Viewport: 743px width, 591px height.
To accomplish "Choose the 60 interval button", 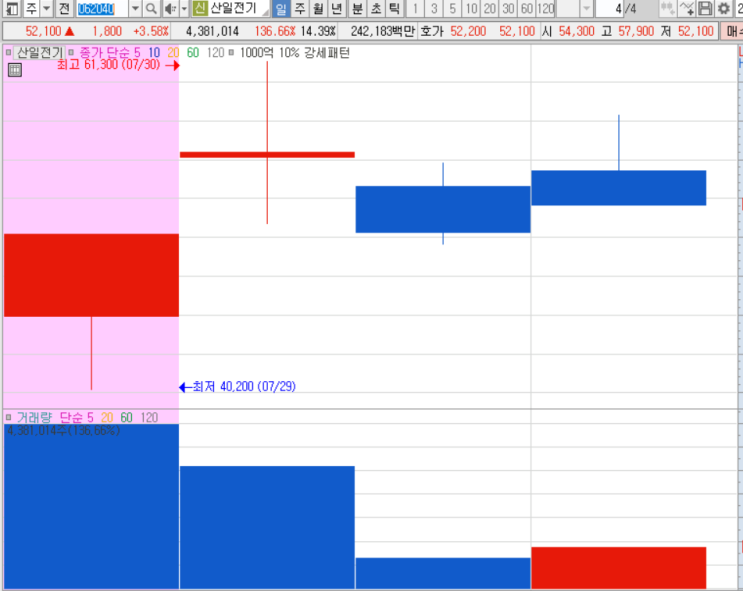I will 526,9.
